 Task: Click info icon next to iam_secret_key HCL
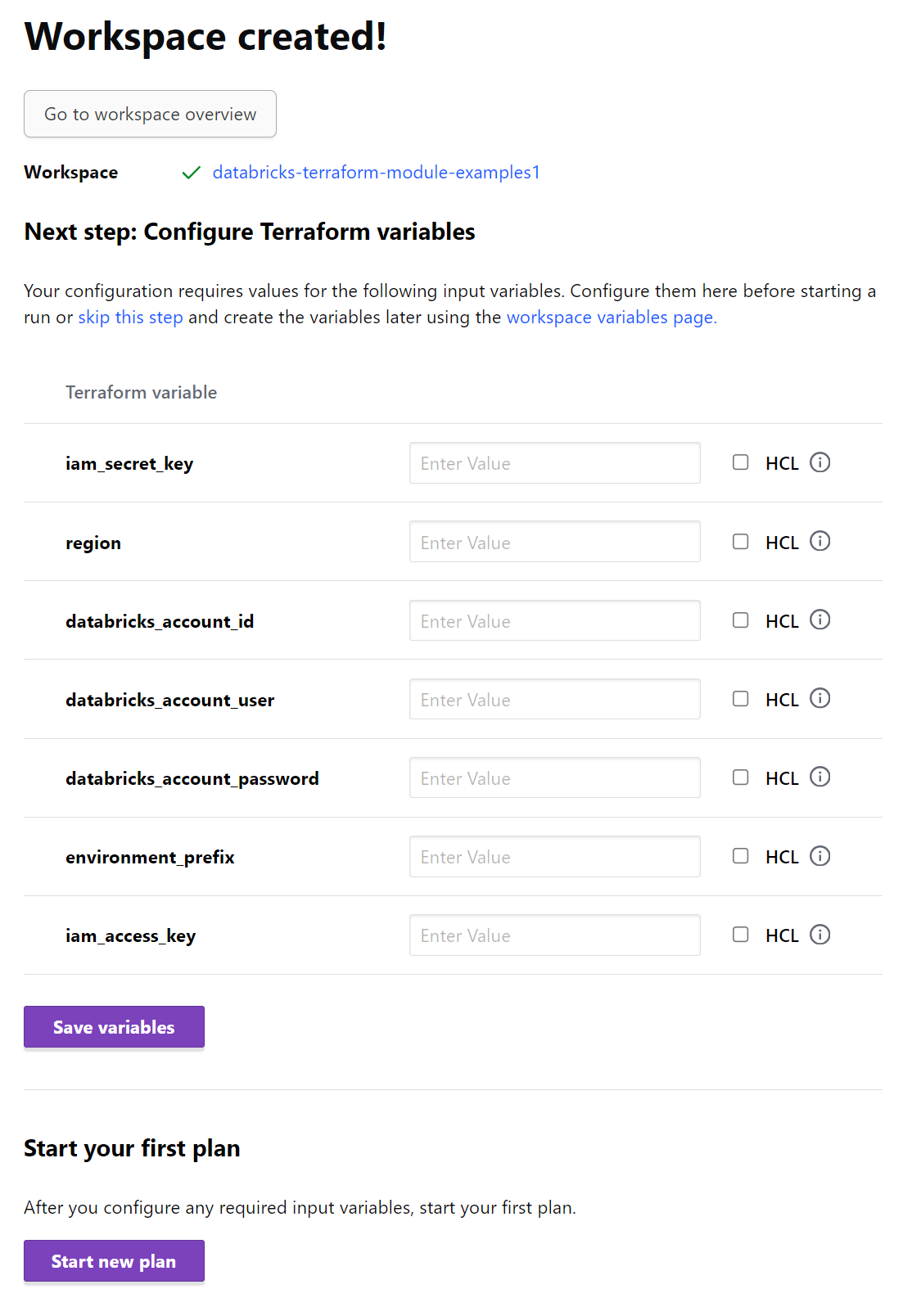pyautogui.click(x=819, y=462)
